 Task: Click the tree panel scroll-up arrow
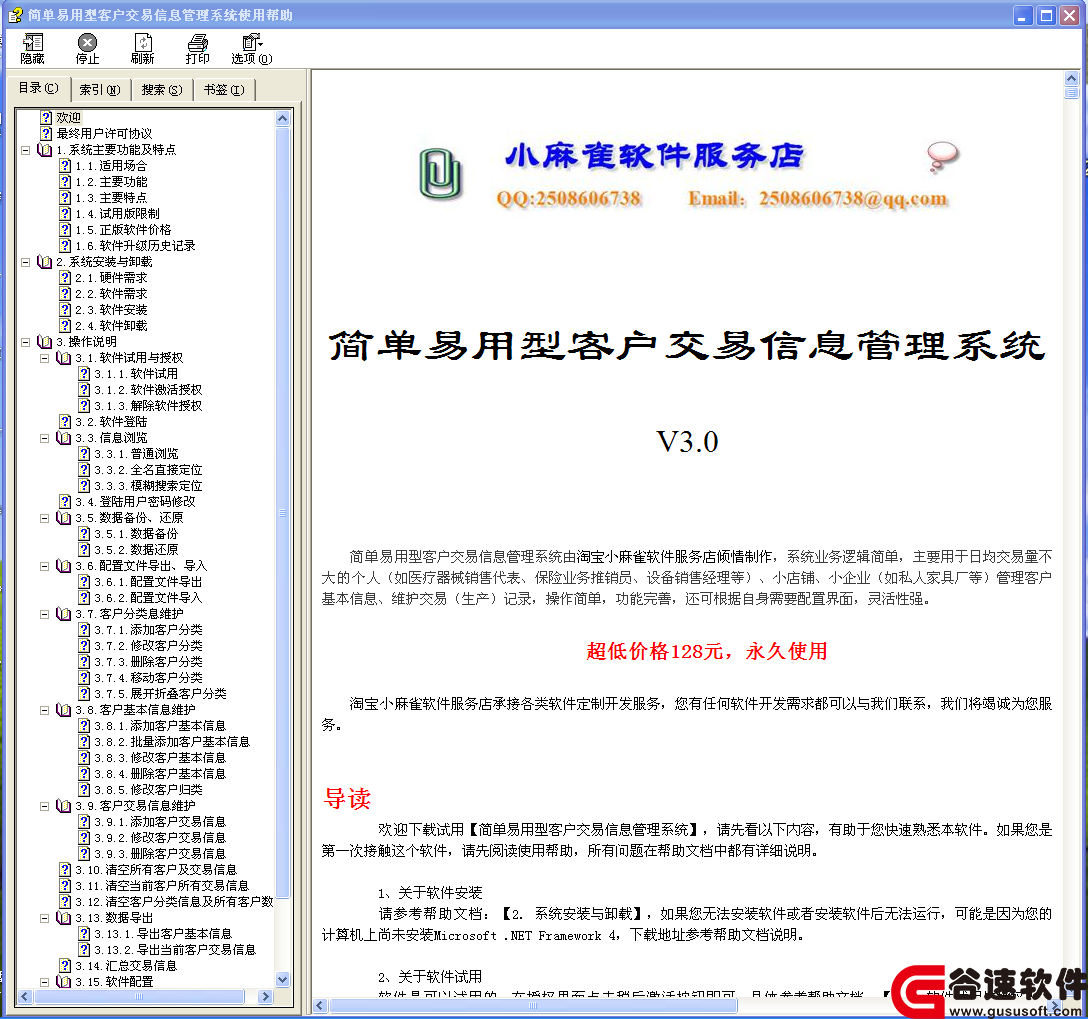click(x=282, y=118)
